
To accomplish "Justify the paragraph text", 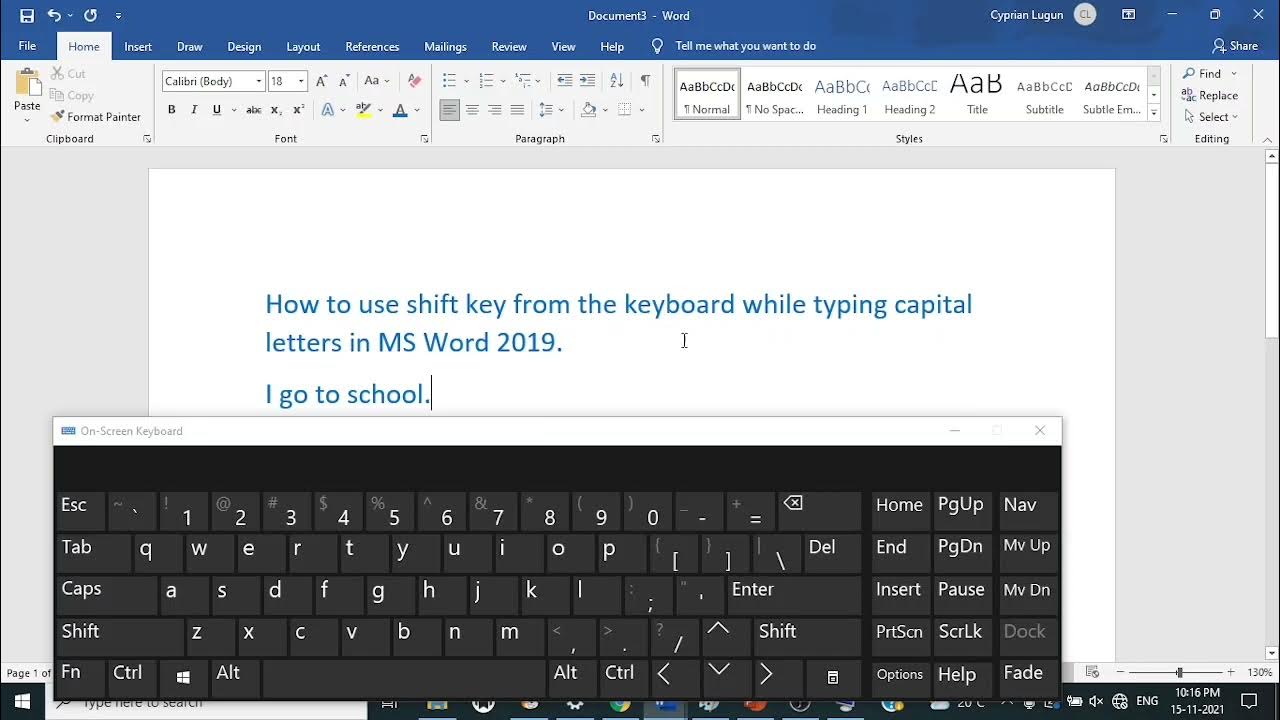I will (517, 110).
